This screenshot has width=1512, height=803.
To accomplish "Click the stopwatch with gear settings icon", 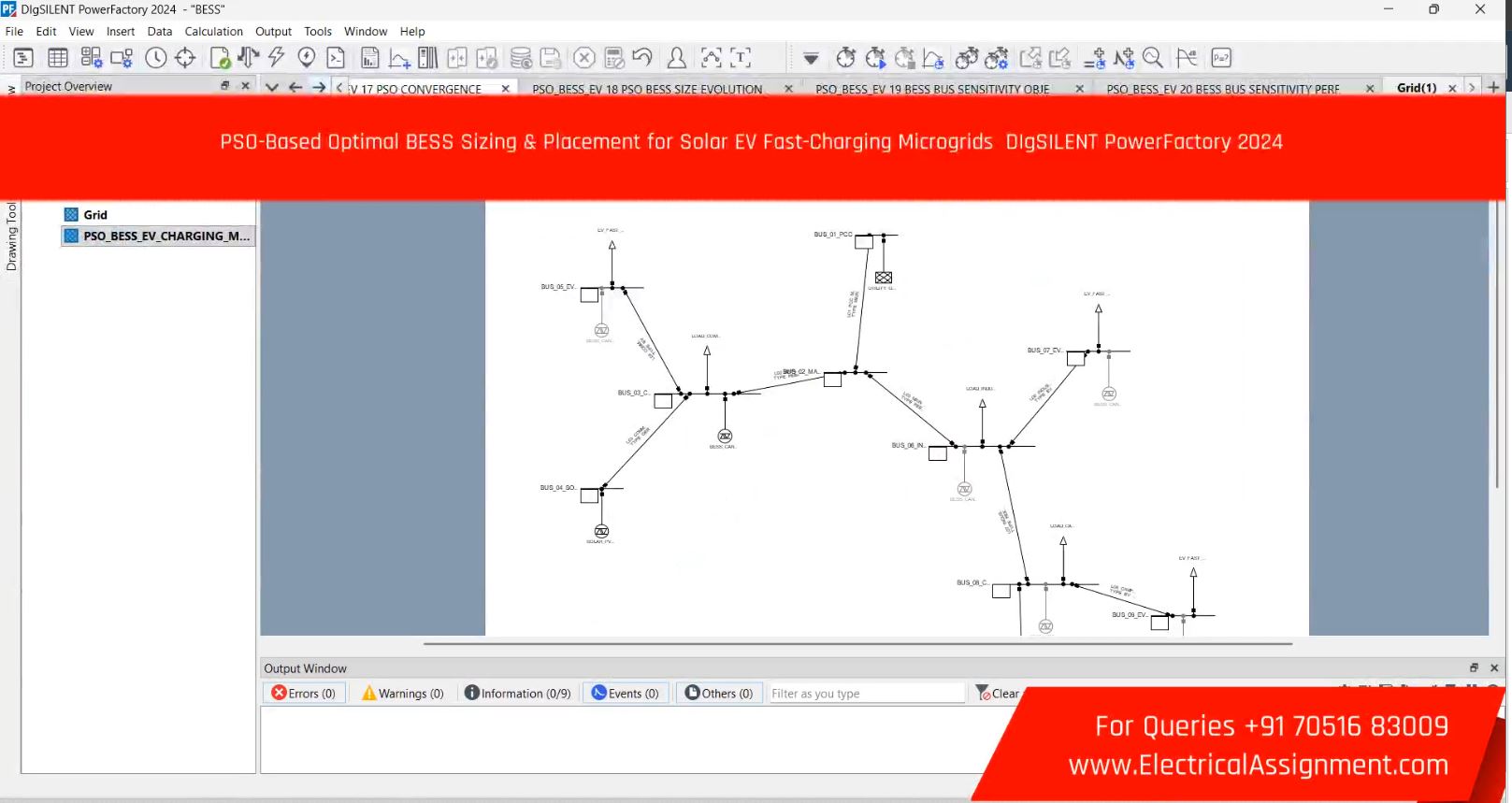I will pyautogui.click(x=997, y=58).
